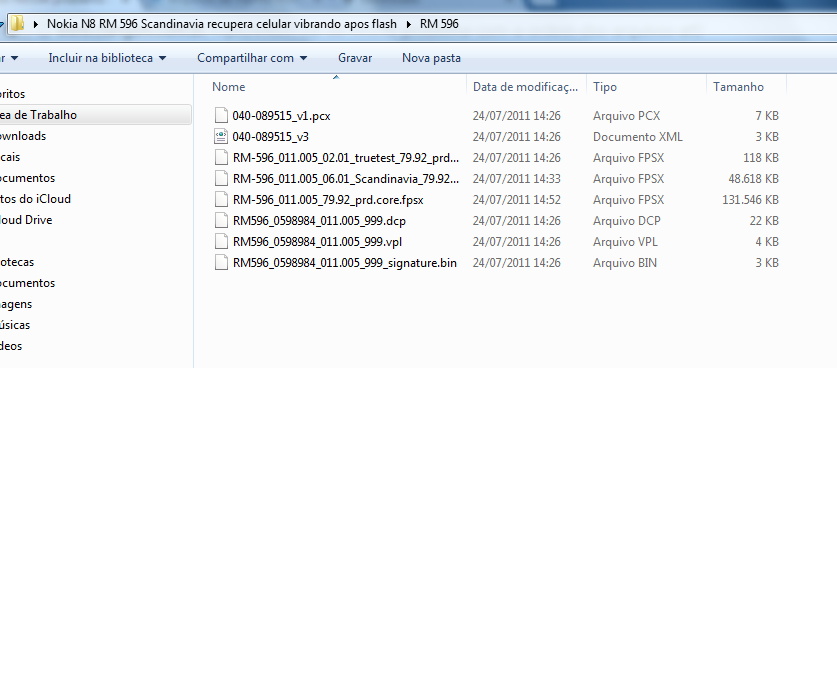837x673 pixels.
Task: Click the 118 KB size value
Action: click(x=761, y=158)
